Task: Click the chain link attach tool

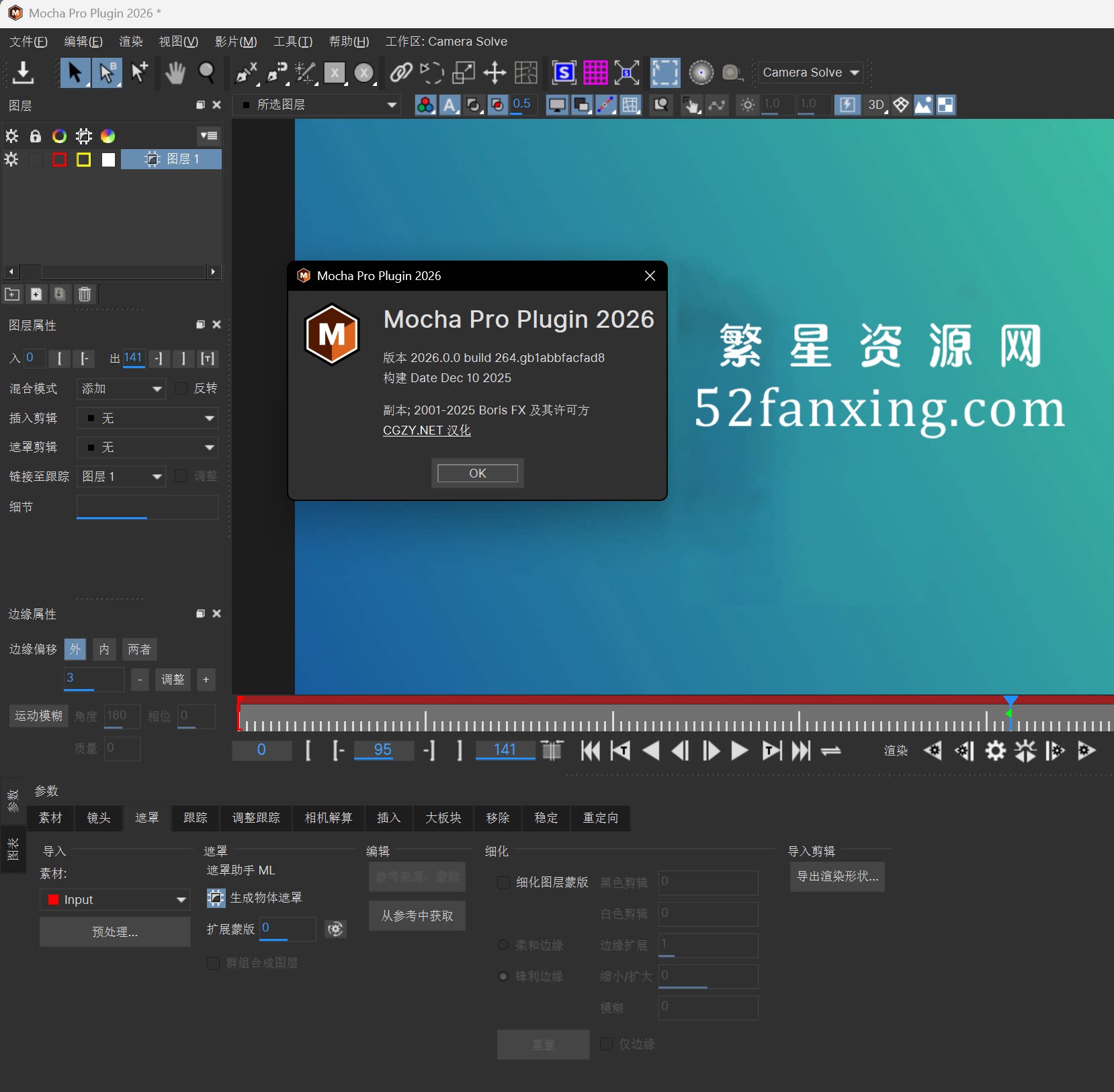Action: tap(401, 73)
